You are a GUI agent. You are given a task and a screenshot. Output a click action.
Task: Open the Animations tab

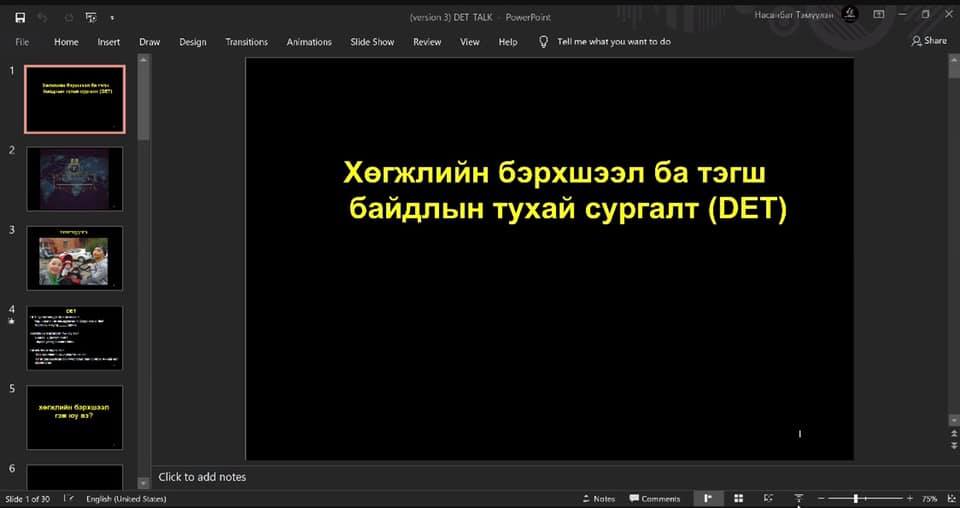click(309, 42)
